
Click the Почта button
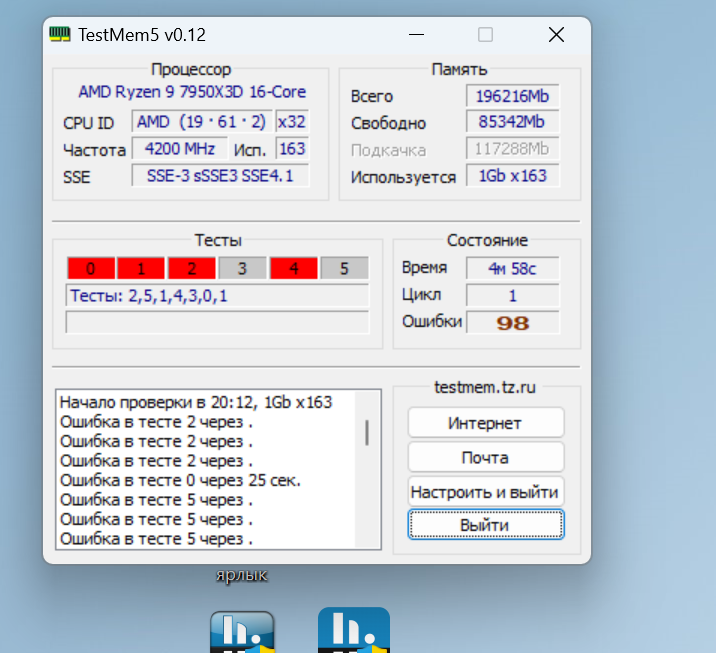[x=485, y=457]
